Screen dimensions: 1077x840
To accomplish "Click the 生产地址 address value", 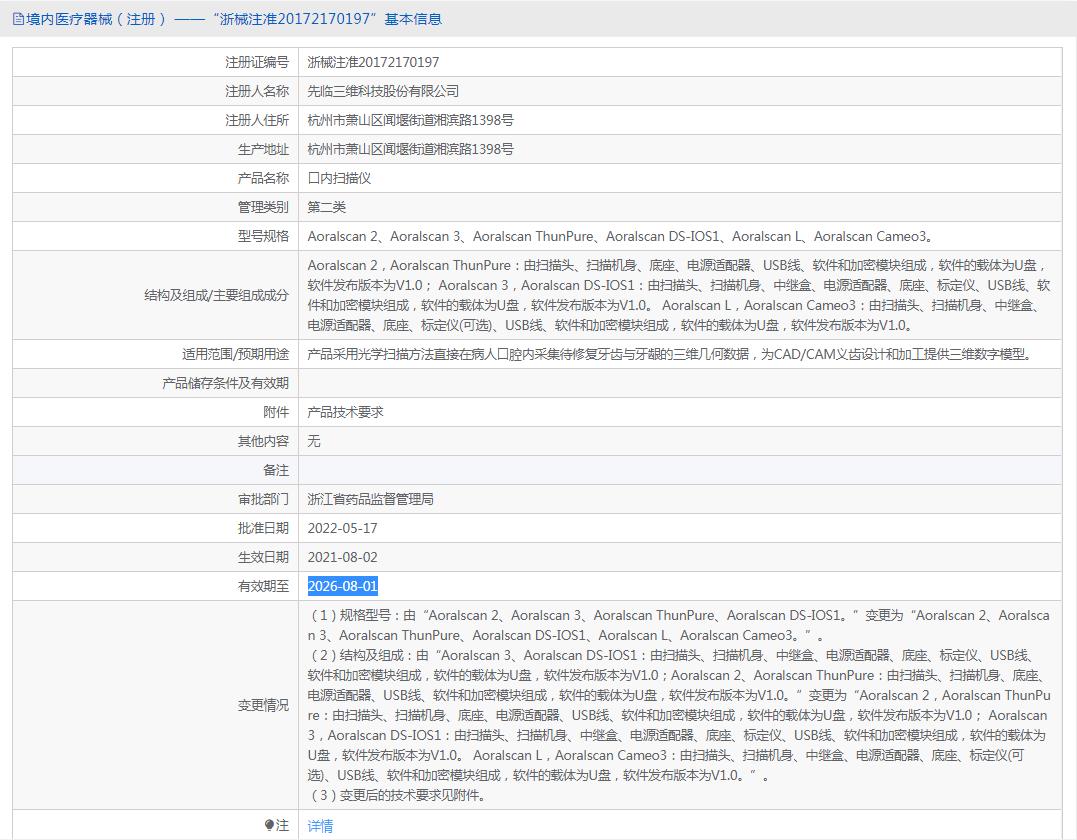I will [x=410, y=149].
